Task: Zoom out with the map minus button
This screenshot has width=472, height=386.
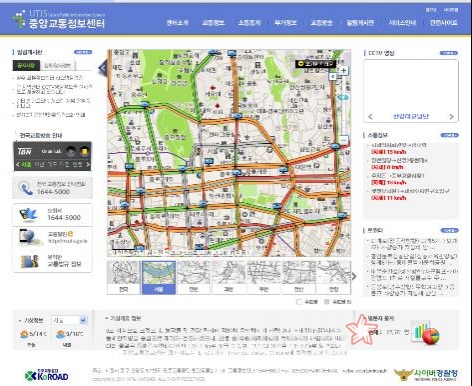Action: pyautogui.click(x=344, y=139)
